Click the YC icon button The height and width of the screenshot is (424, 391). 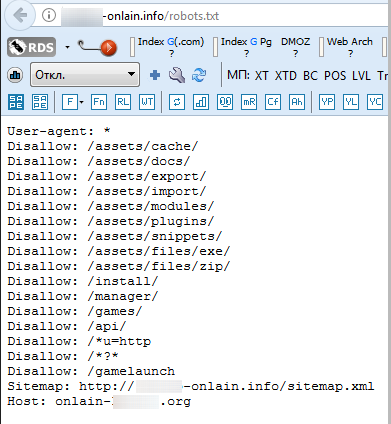[x=375, y=102]
